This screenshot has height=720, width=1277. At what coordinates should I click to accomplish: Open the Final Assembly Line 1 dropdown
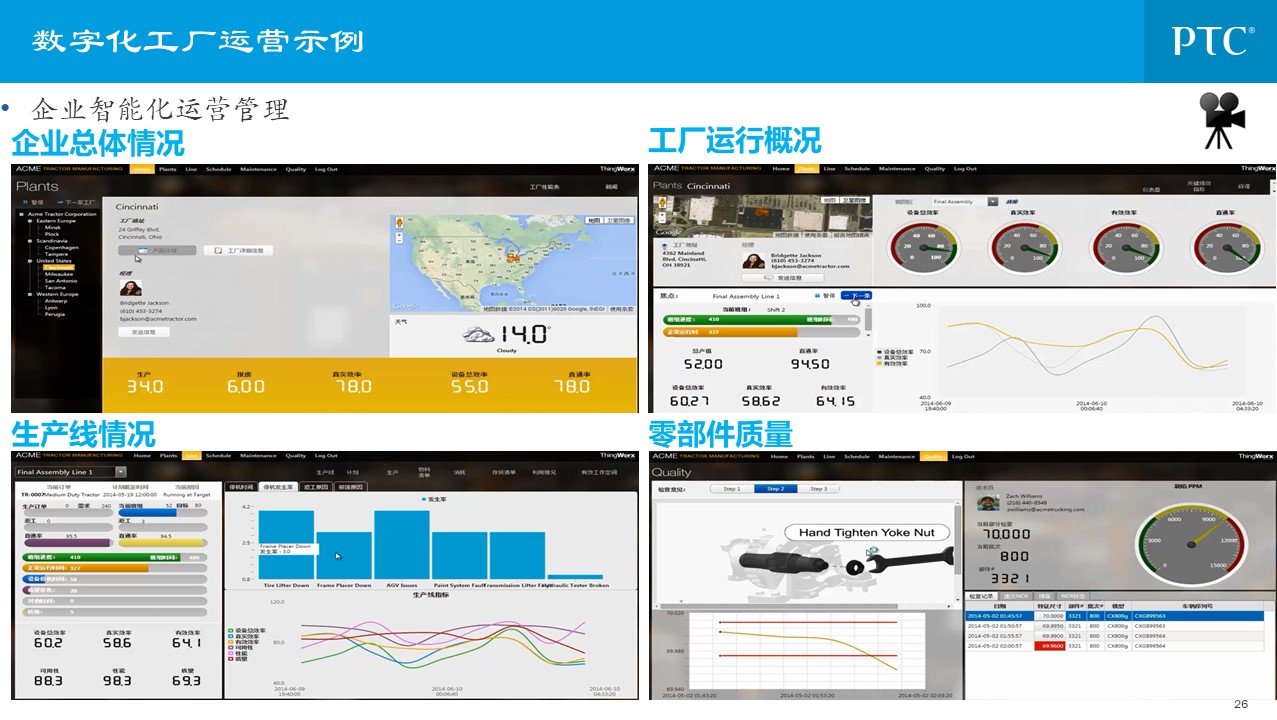tap(121, 472)
